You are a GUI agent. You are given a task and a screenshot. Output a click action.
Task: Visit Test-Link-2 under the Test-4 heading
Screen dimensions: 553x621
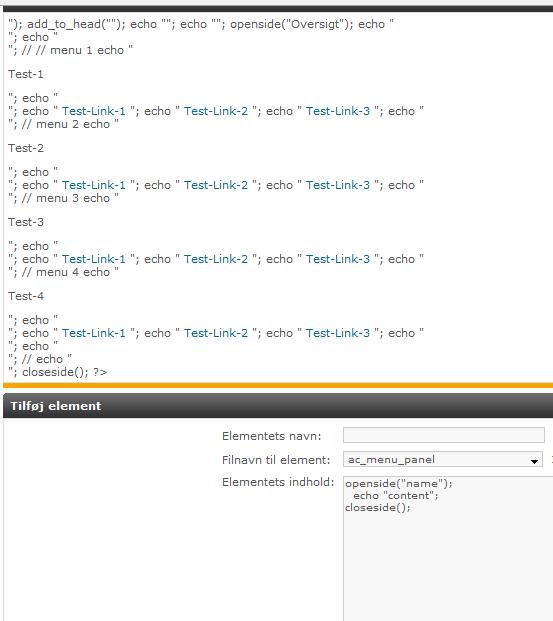pos(216,333)
